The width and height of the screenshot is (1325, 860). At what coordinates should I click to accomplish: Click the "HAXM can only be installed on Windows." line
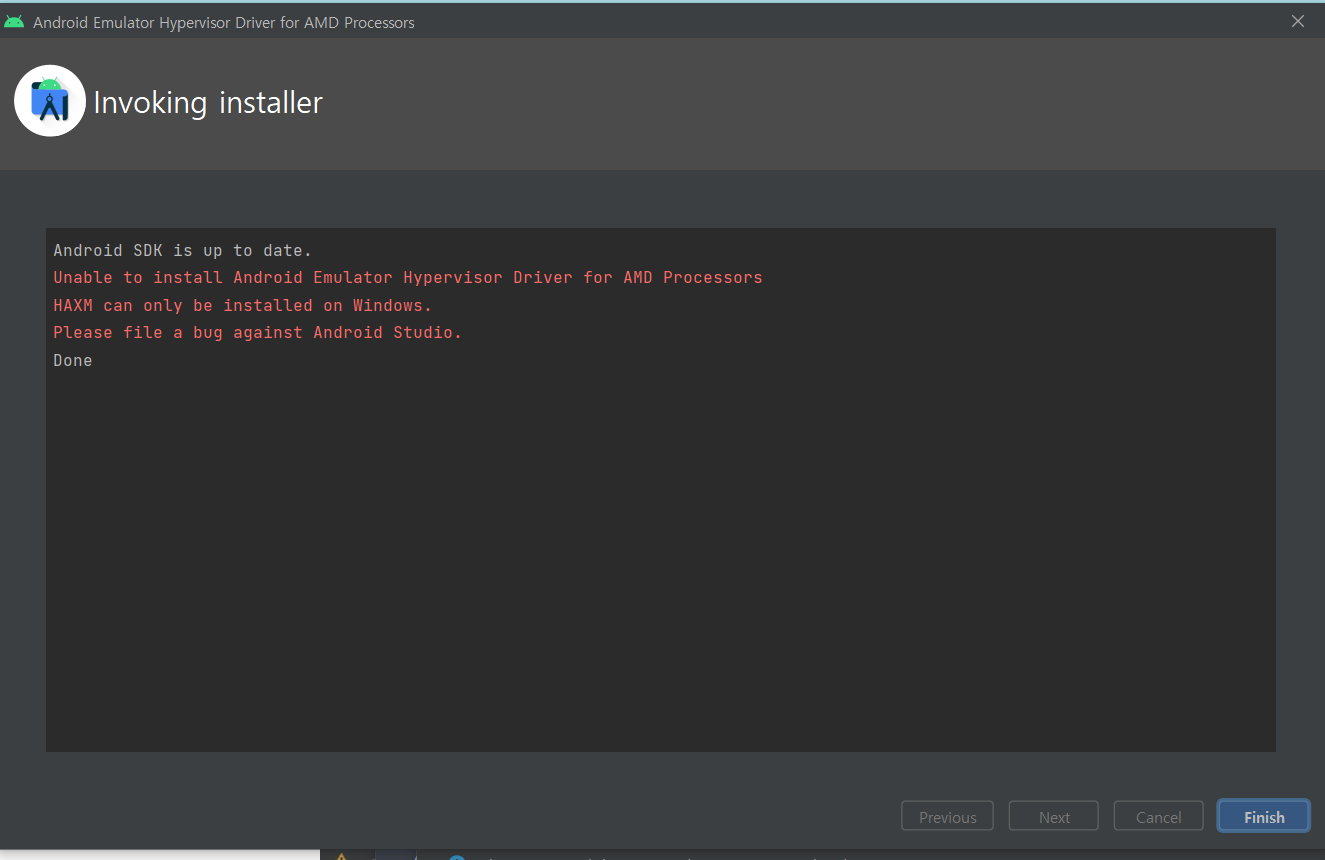coord(243,305)
